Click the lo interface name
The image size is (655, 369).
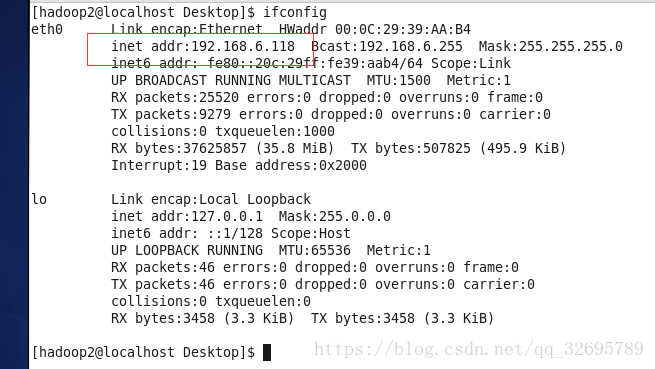tap(39, 199)
